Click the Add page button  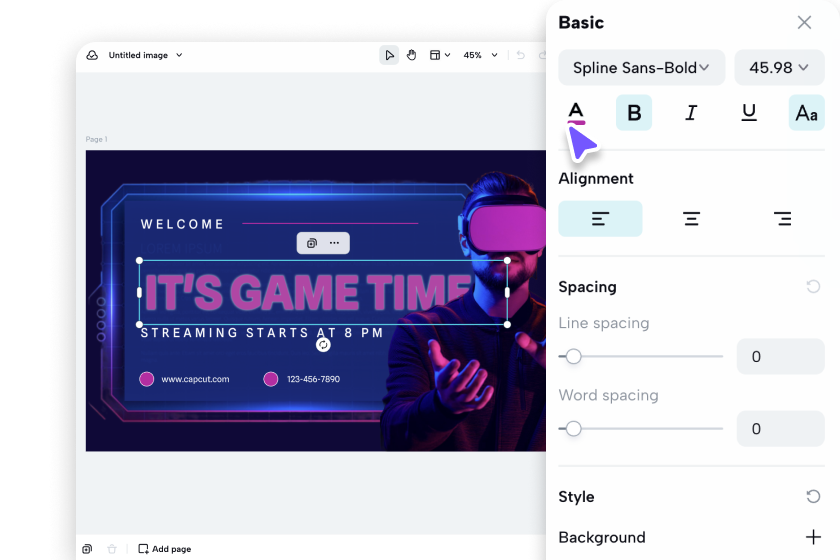165,549
